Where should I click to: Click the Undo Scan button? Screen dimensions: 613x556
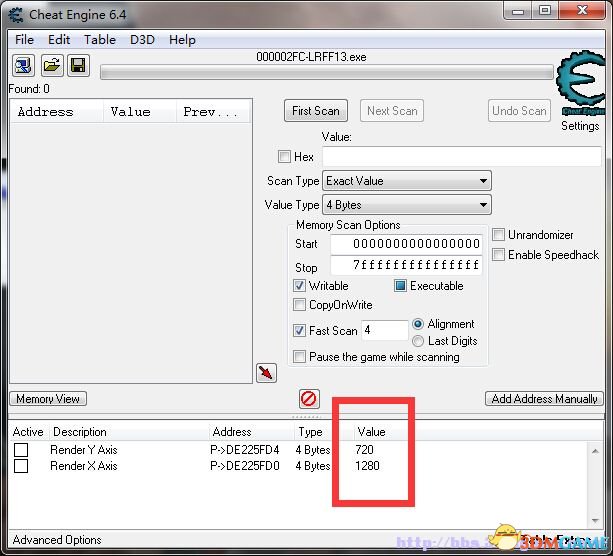pyautogui.click(x=519, y=111)
